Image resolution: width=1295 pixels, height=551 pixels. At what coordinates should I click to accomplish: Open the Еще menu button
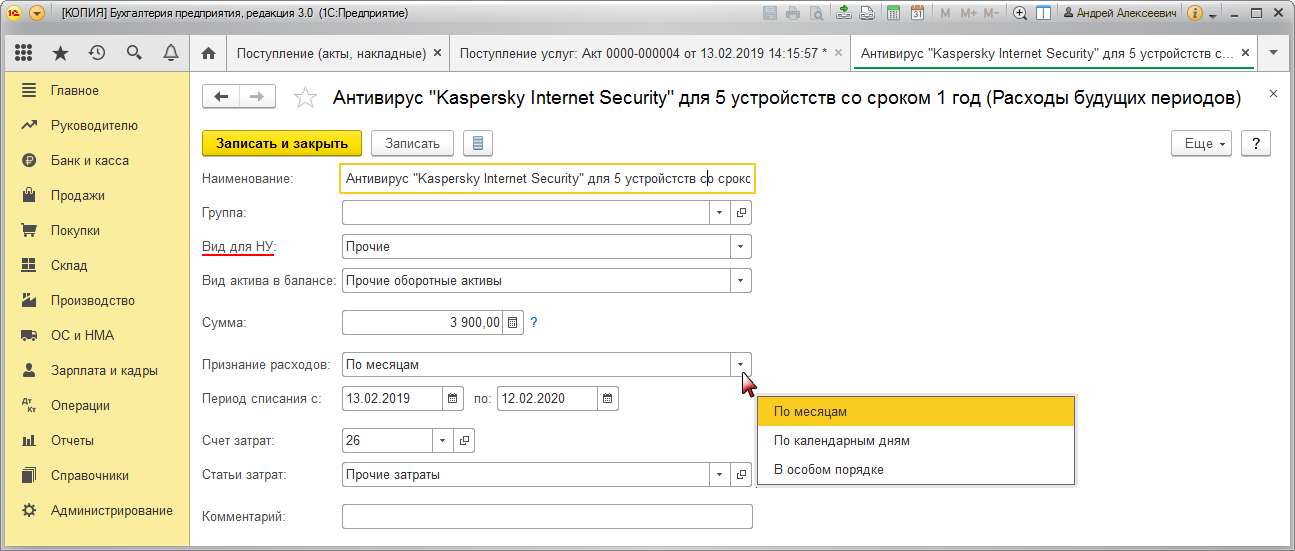pyautogui.click(x=1202, y=143)
